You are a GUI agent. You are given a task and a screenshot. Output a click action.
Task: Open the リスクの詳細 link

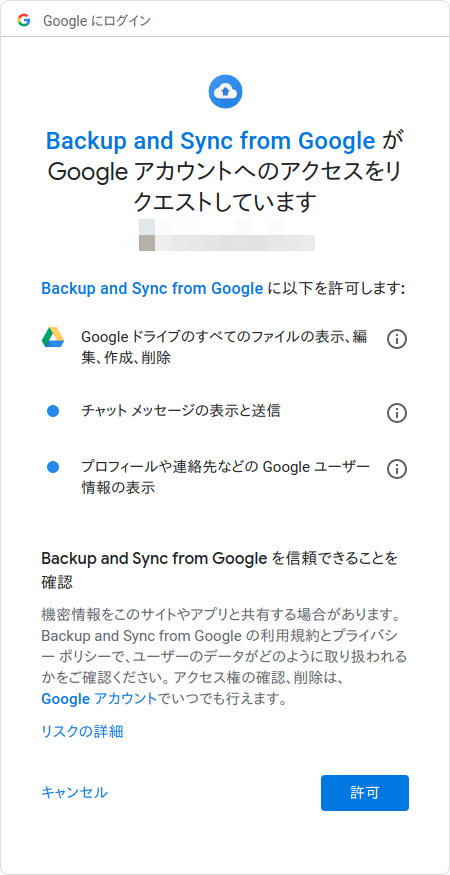click(x=82, y=731)
